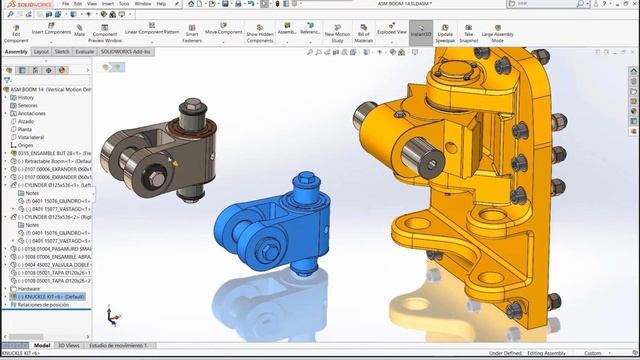Image resolution: width=640 pixels, height=360 pixels.
Task: Open the ConfigurationManager tab icon
Action: [x=36, y=70]
